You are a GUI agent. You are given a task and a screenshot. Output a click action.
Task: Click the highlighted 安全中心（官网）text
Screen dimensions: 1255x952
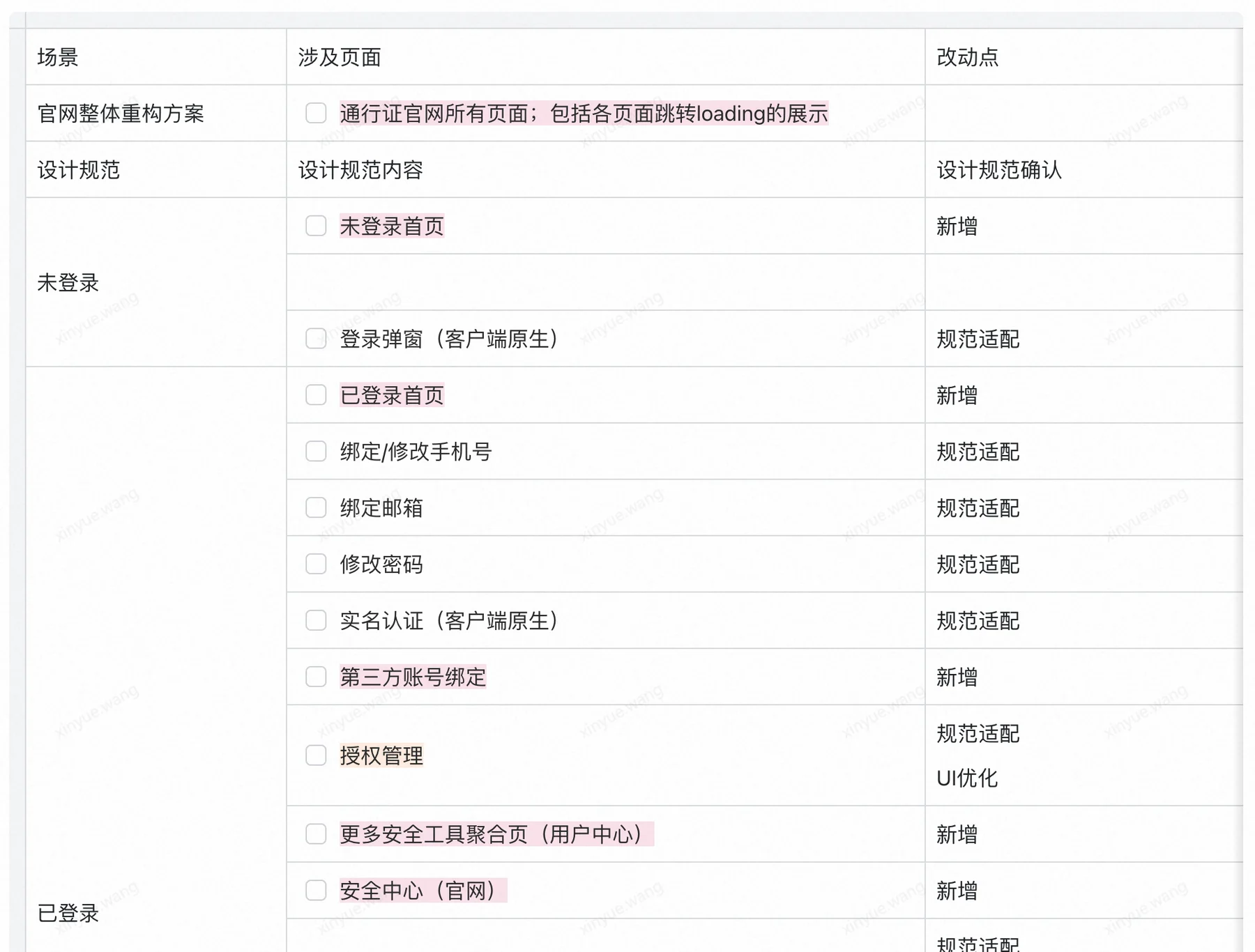click(x=423, y=891)
